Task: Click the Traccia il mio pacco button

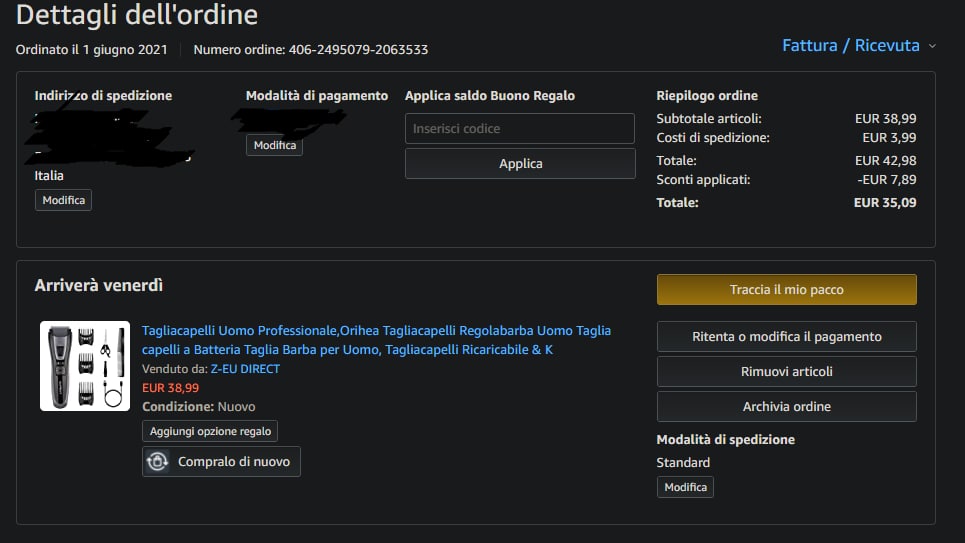Action: click(786, 289)
